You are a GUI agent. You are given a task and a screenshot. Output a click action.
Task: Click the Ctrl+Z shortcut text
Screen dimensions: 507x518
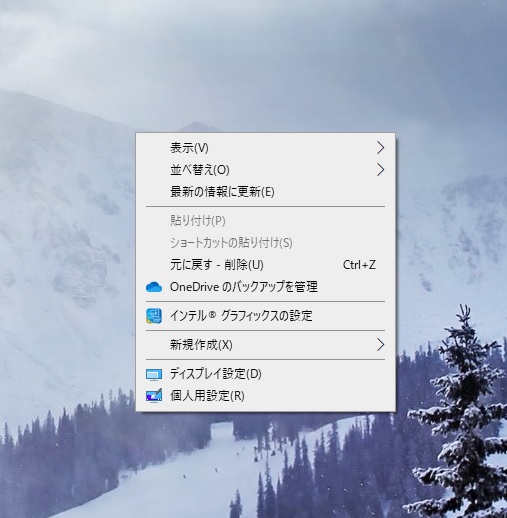point(359,265)
